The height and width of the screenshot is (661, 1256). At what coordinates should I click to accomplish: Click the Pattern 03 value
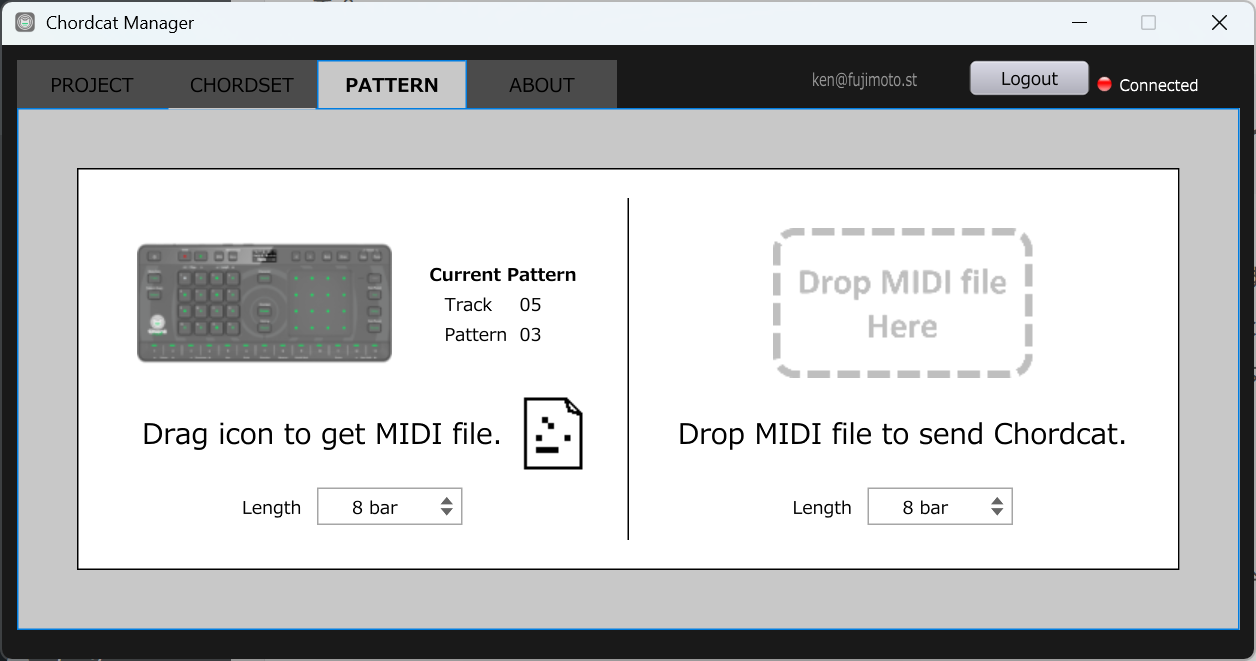pos(530,335)
